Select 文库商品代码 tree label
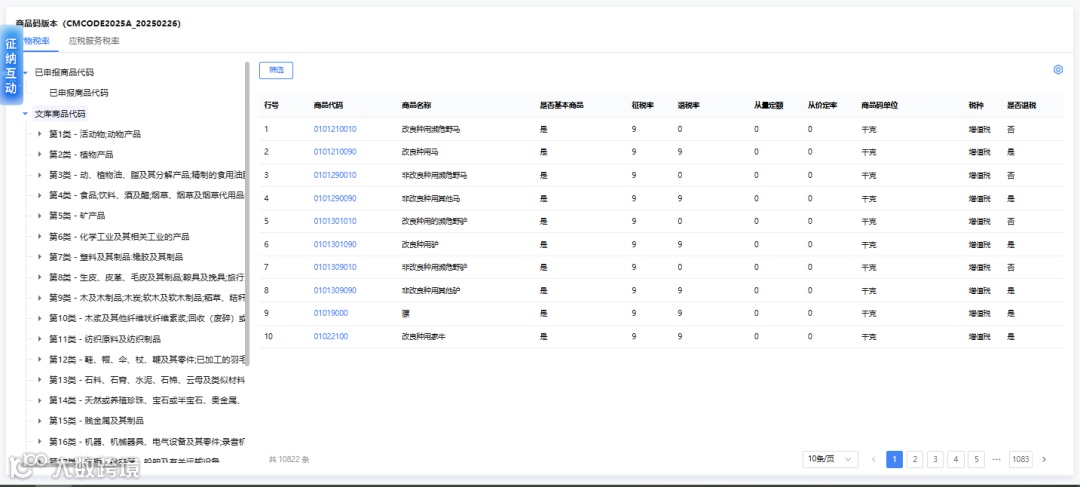Viewport: 1080px width, 487px height. (x=61, y=113)
